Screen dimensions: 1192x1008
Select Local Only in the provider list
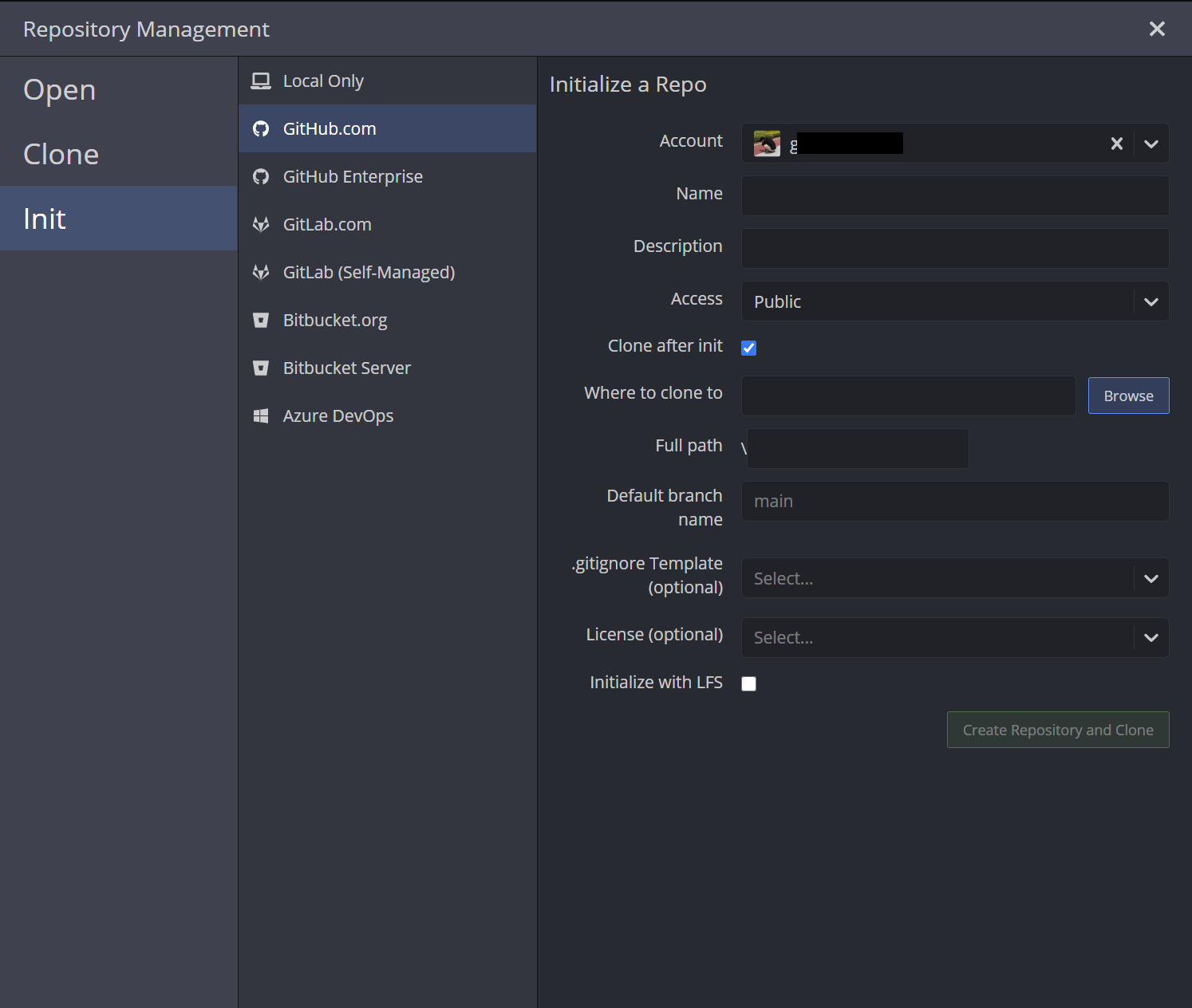click(x=388, y=81)
